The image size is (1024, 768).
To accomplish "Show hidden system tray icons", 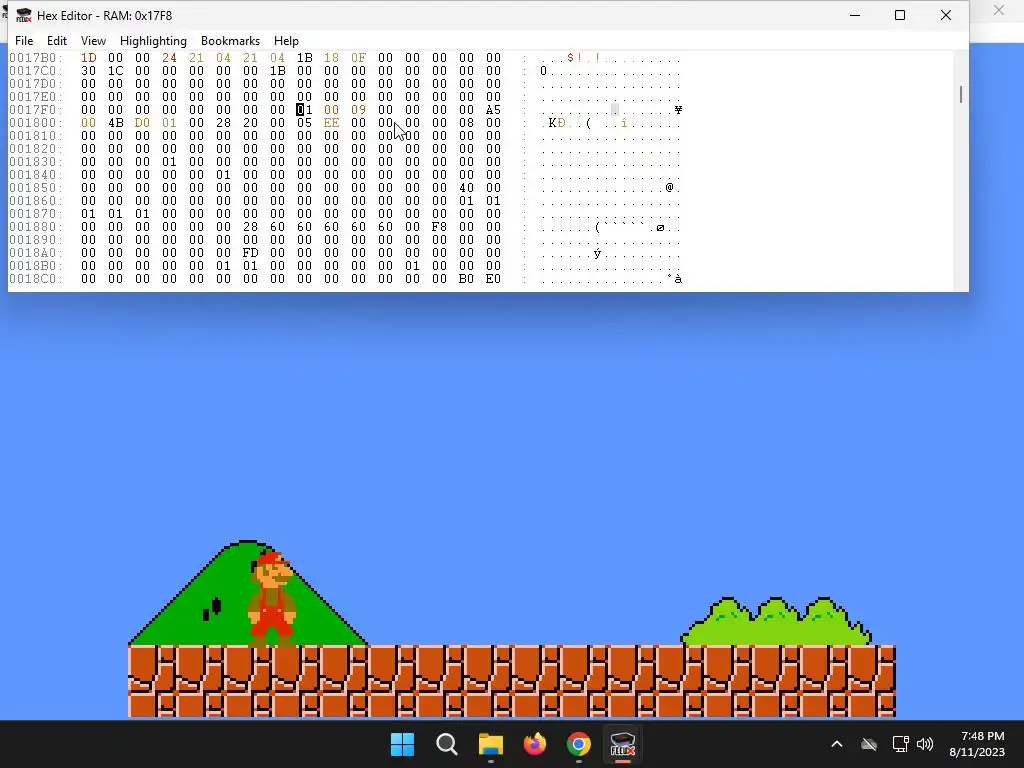I will pos(837,744).
